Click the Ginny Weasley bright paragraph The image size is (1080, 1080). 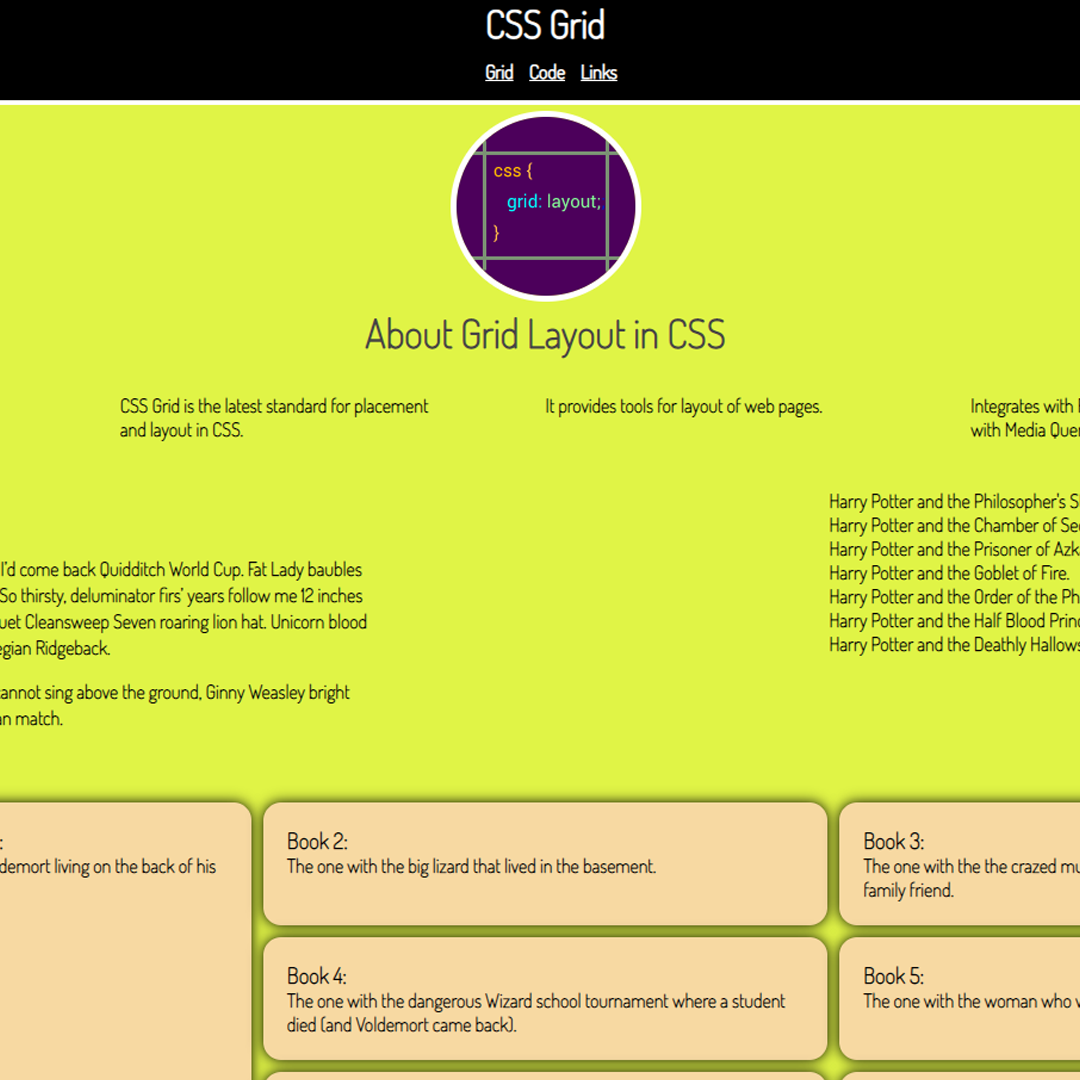[x=175, y=705]
